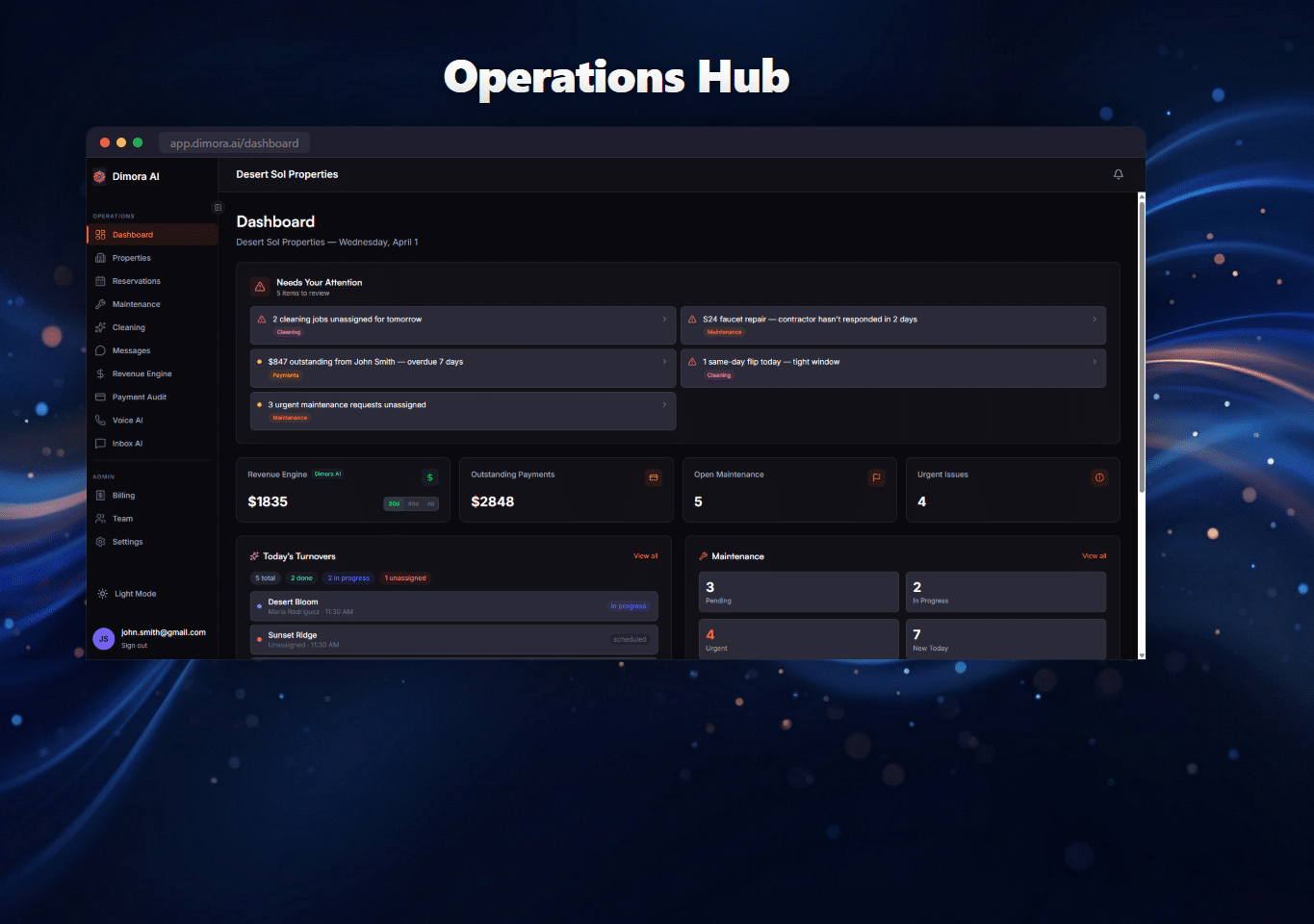Click the notifications bell icon
This screenshot has height=924, width=1314.
(x=1118, y=174)
